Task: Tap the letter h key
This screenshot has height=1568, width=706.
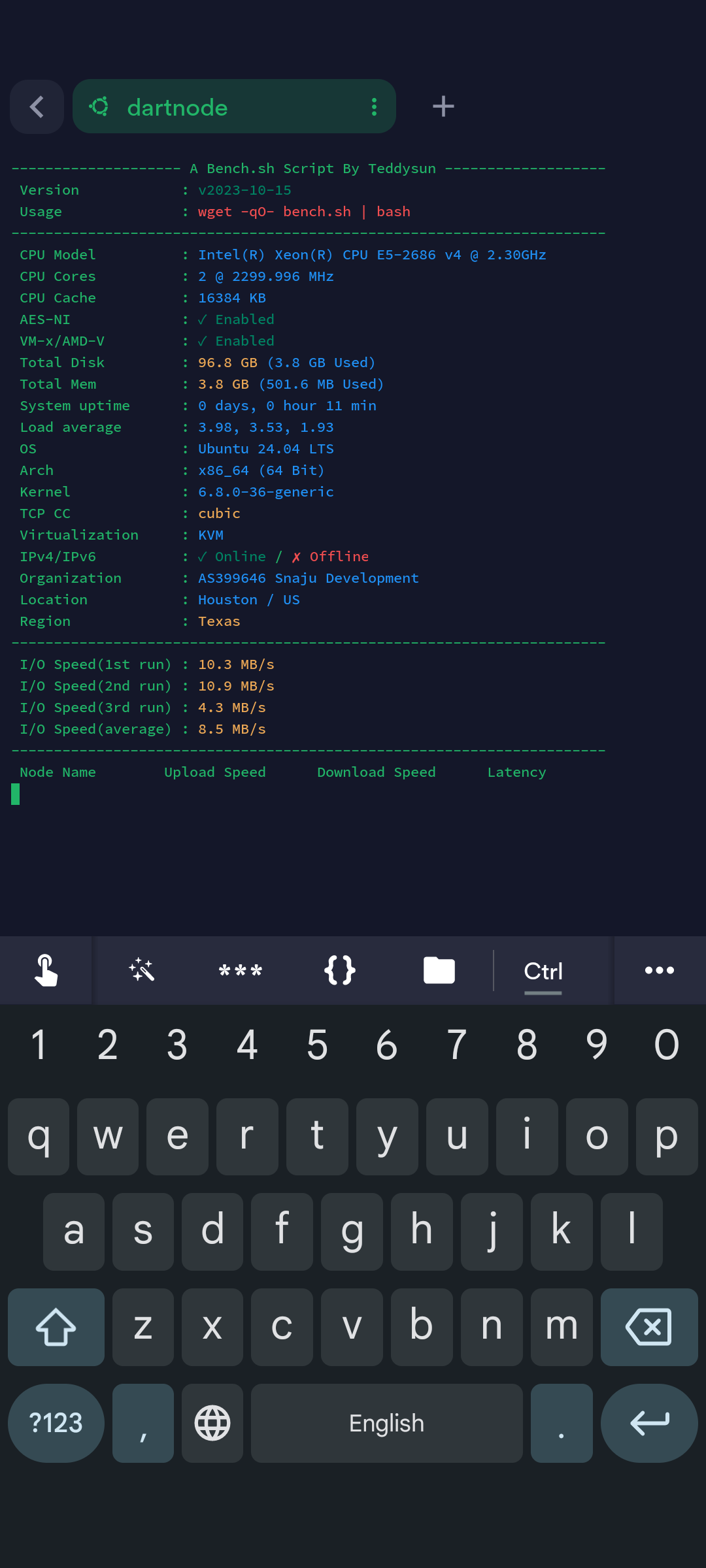Action: click(422, 1232)
